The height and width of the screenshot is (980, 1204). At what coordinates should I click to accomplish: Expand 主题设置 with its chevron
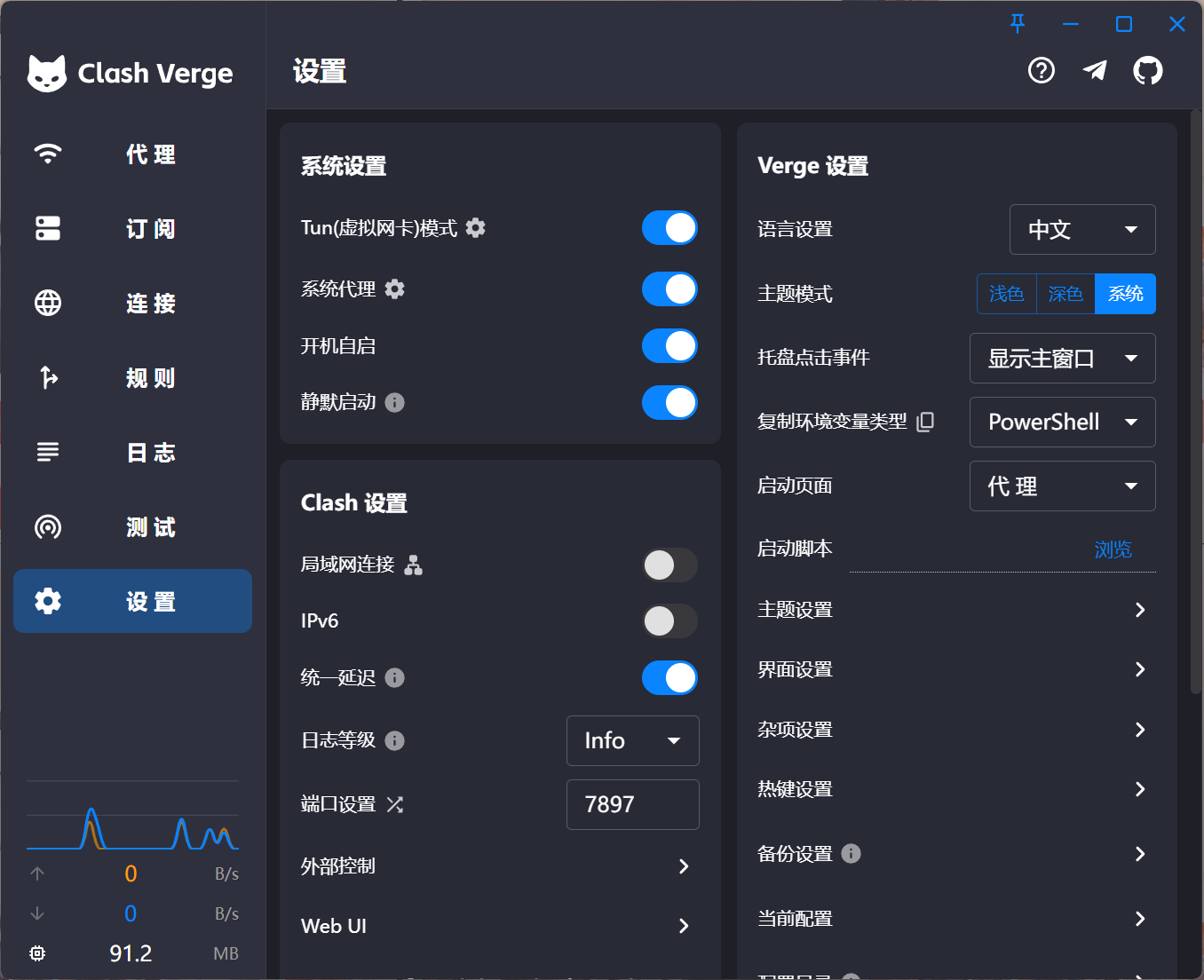[x=1140, y=610]
